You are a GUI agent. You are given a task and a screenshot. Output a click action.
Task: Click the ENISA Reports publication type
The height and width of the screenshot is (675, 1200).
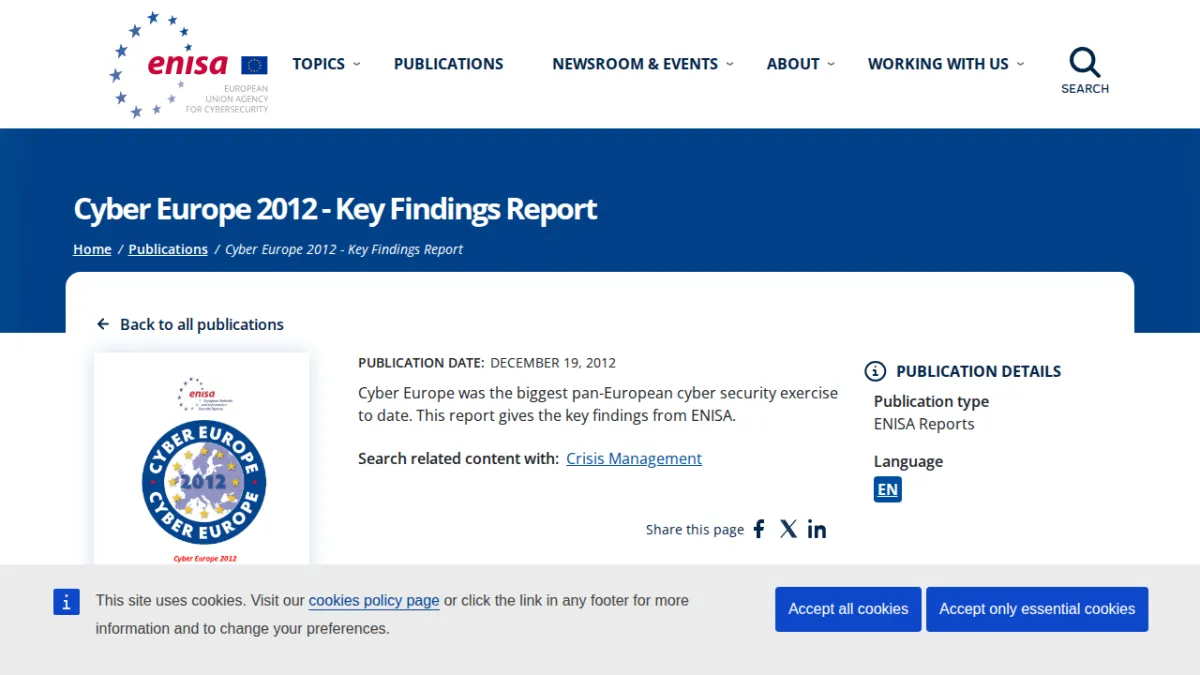tap(924, 424)
